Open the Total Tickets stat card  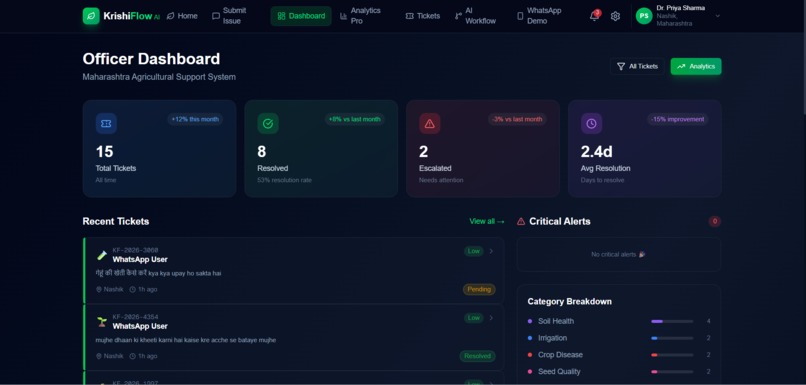point(159,149)
